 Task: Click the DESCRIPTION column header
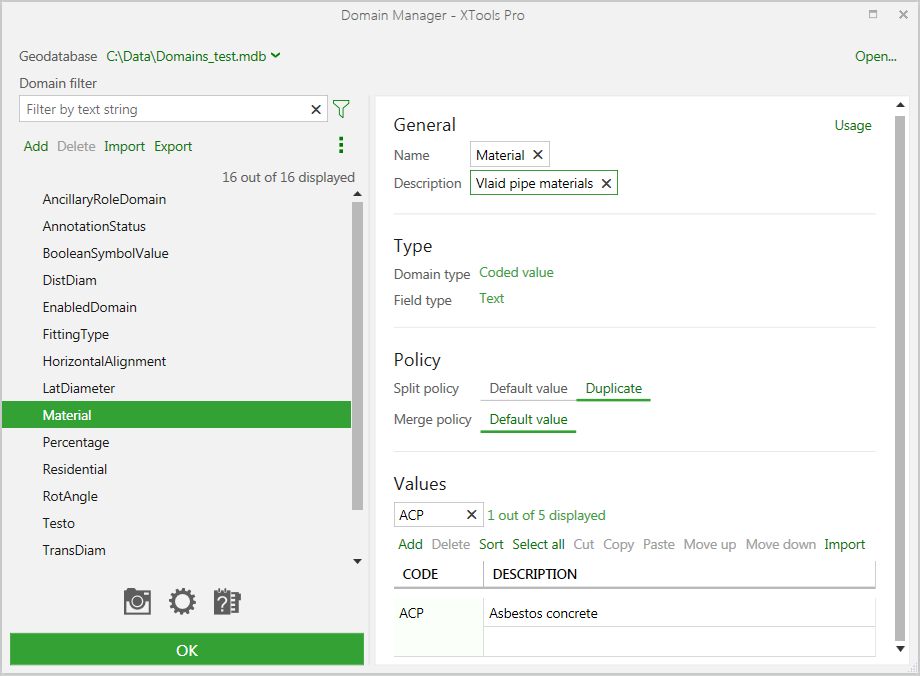(x=679, y=574)
